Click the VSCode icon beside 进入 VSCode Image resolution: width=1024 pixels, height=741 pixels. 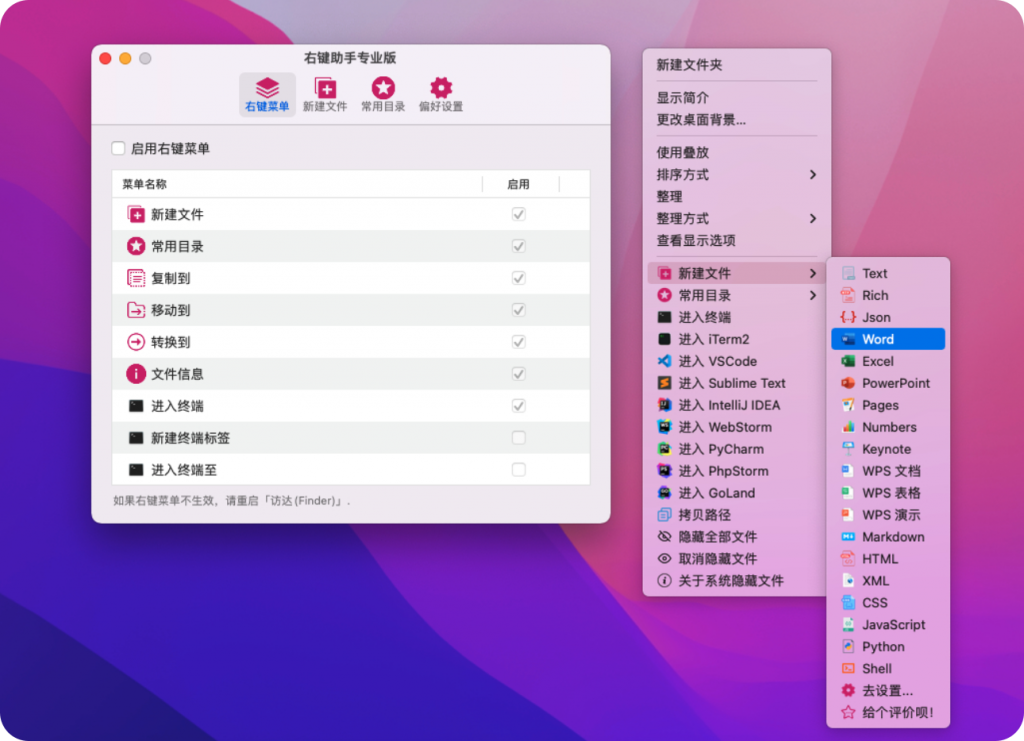pyautogui.click(x=661, y=361)
